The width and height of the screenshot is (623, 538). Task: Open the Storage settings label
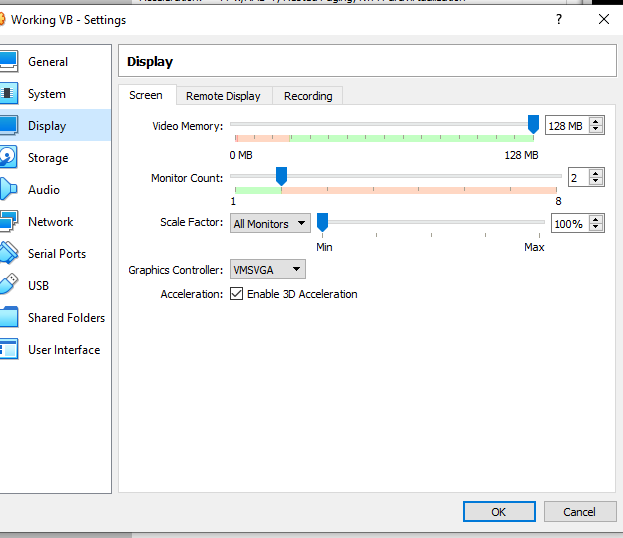[x=48, y=158]
